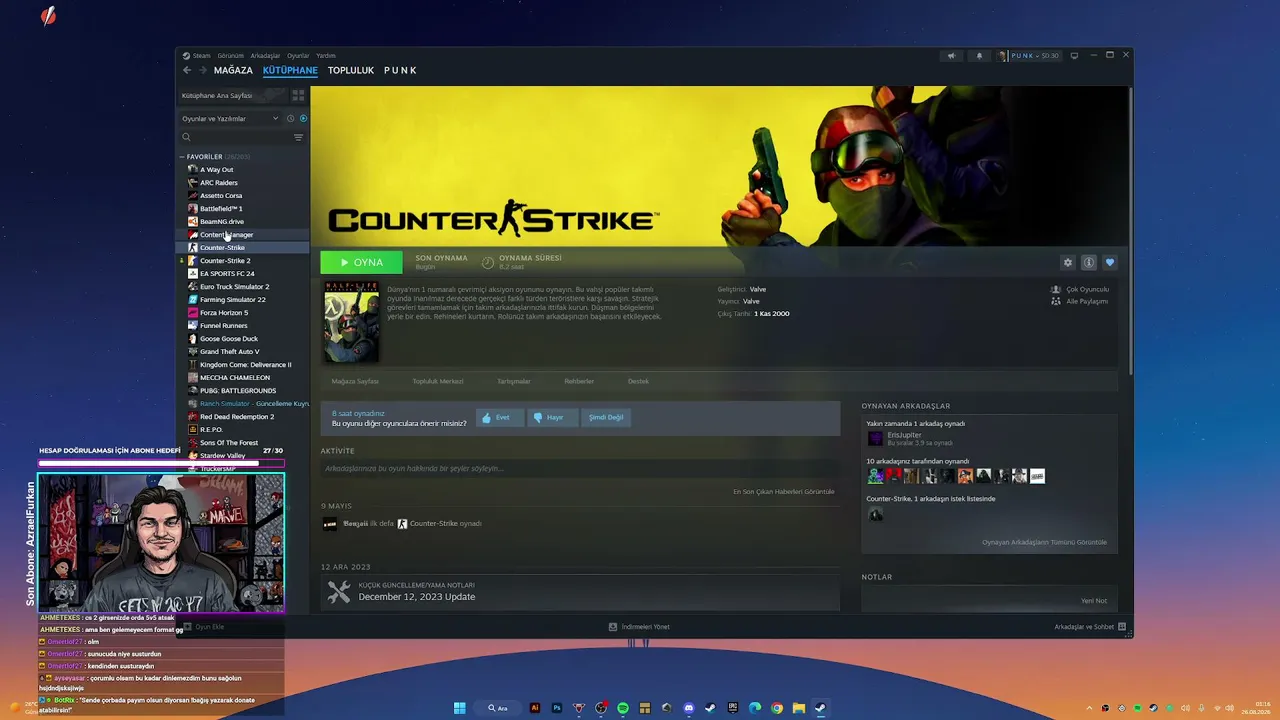Switch to the MAĞAZA tab
The image size is (1280, 720).
point(233,71)
